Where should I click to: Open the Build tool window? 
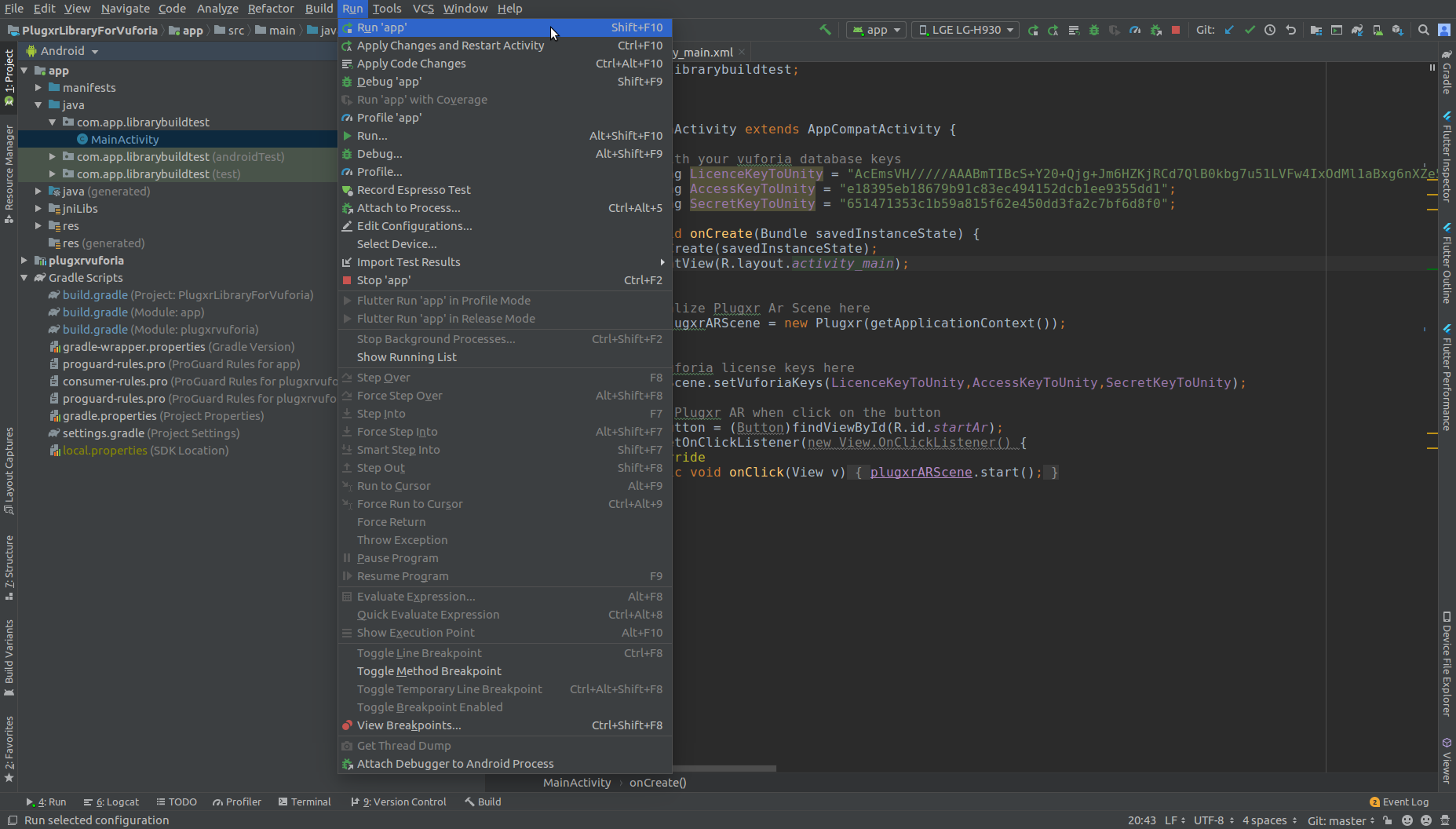pos(483,802)
